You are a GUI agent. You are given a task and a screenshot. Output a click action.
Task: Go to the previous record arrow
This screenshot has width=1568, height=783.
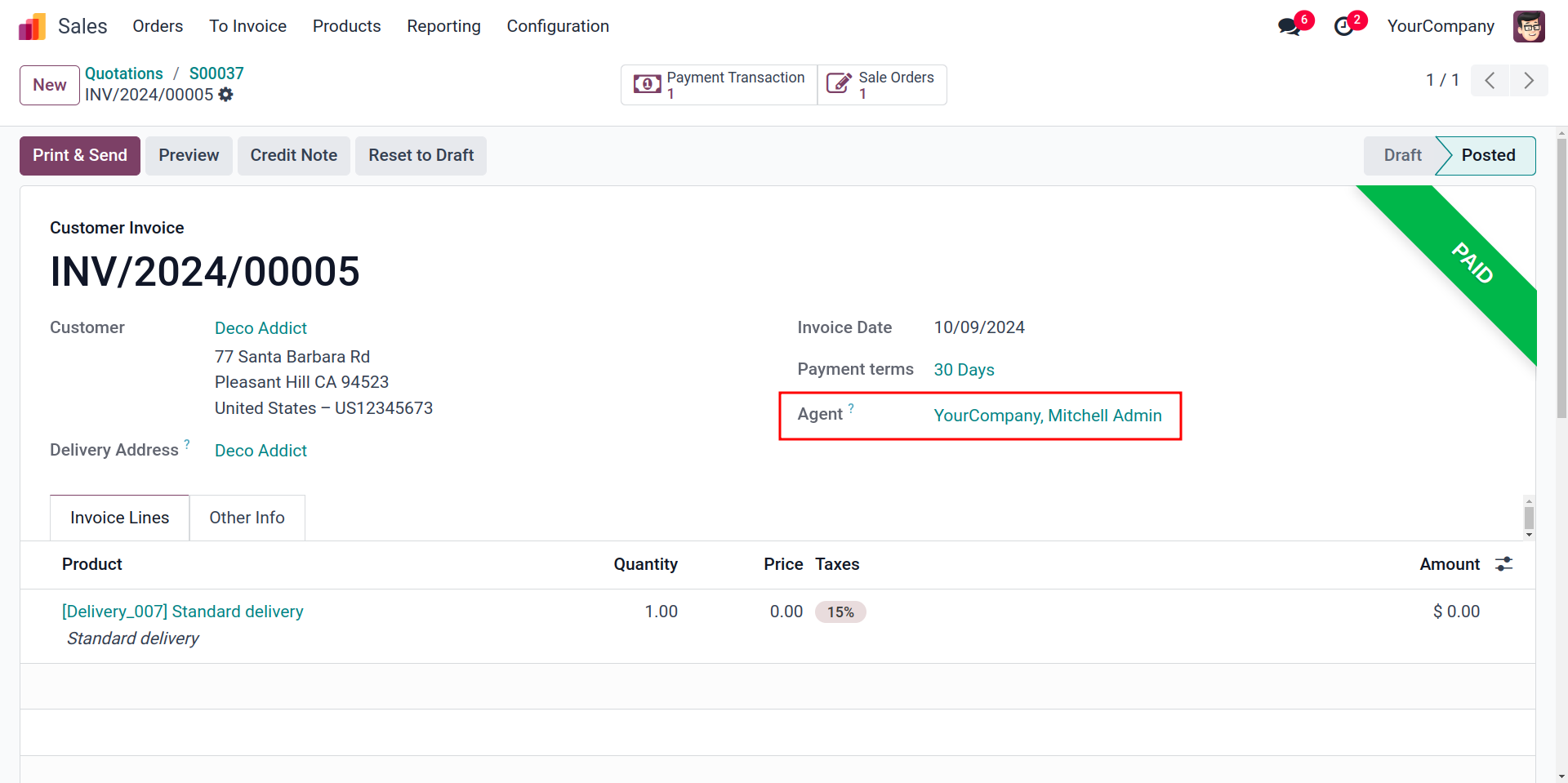click(1490, 80)
